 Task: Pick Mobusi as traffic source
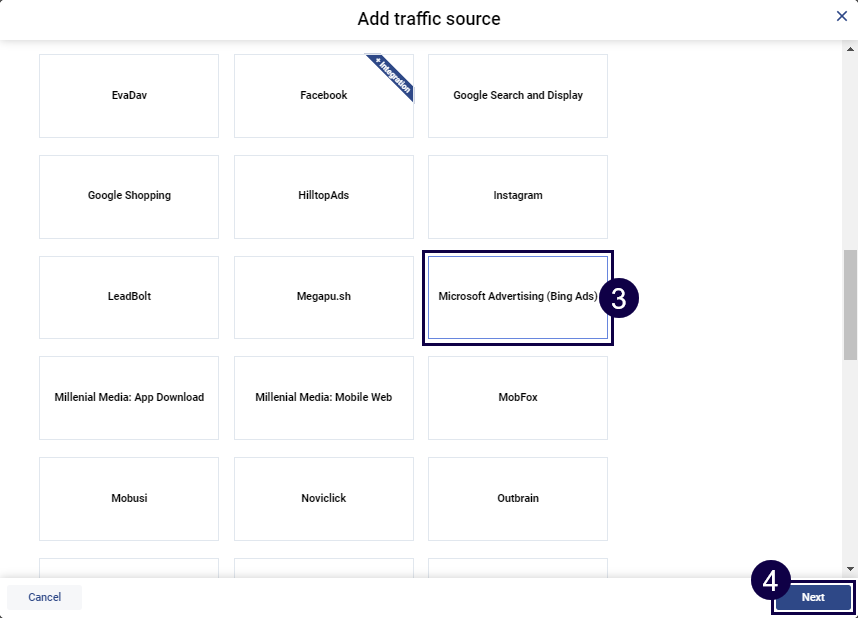(x=129, y=499)
